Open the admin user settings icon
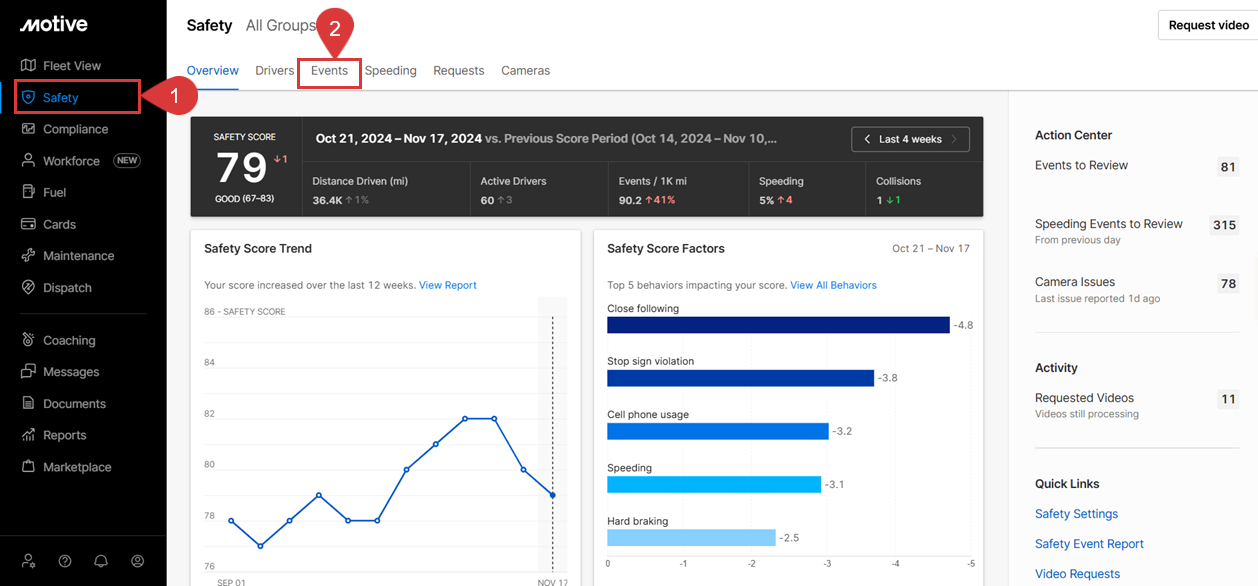The height and width of the screenshot is (586, 1258). tap(29, 561)
